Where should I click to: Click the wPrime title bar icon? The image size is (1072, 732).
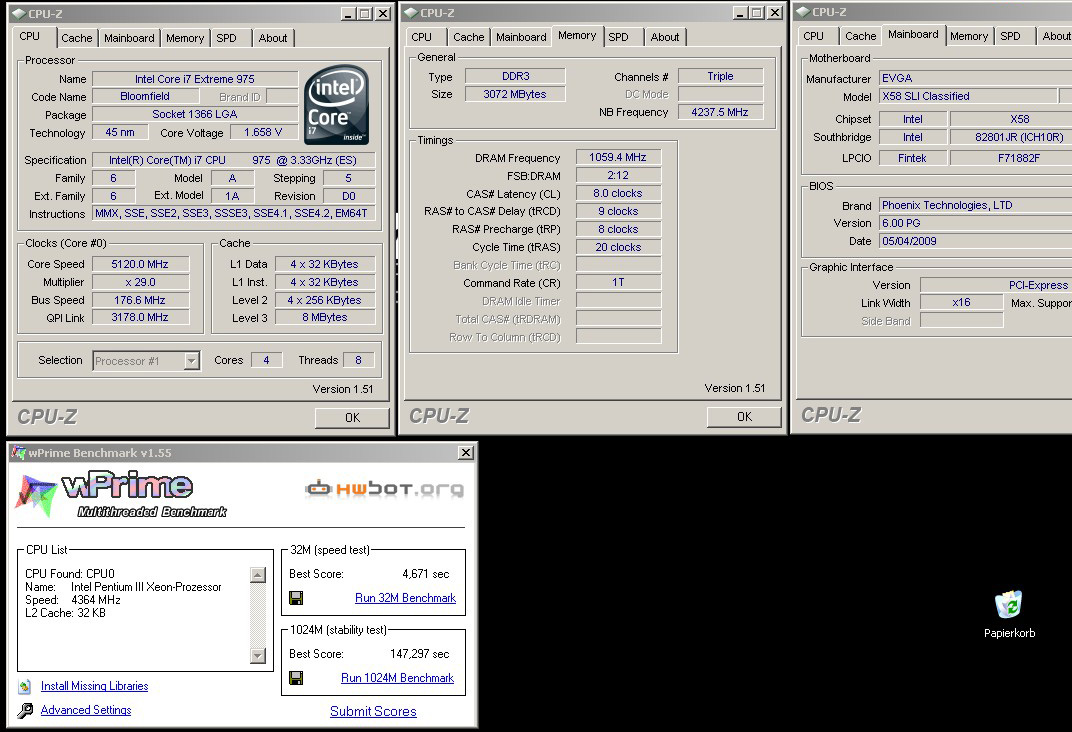[18, 452]
